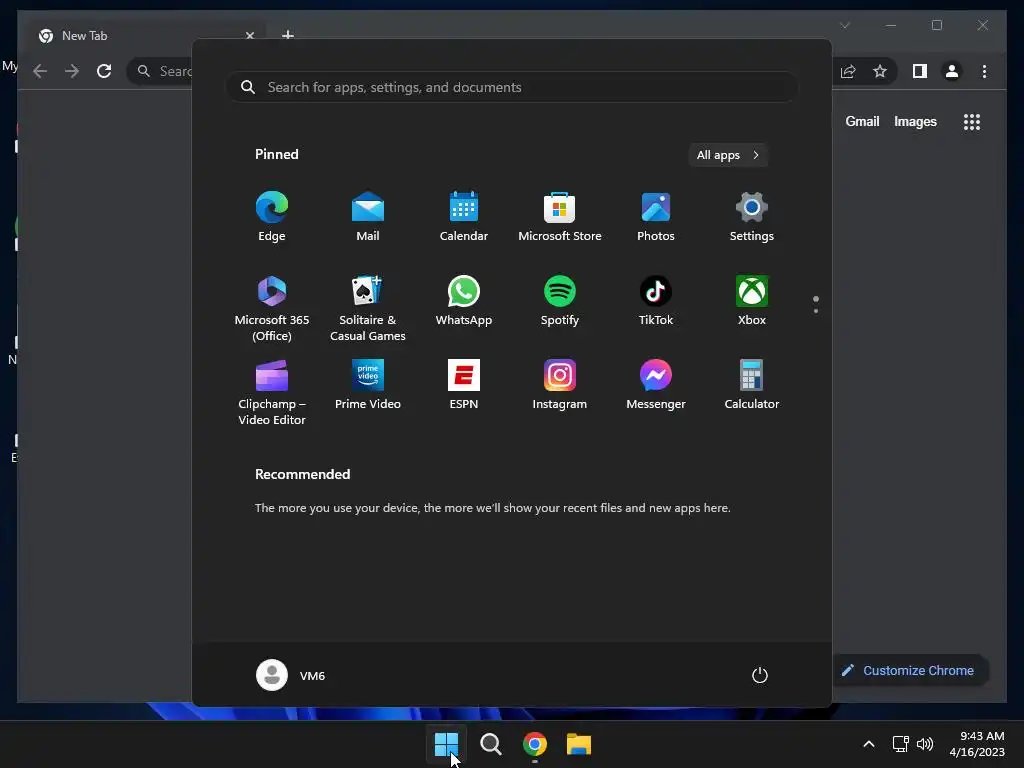Launch Calculator
The height and width of the screenshot is (768, 1024).
(x=752, y=385)
